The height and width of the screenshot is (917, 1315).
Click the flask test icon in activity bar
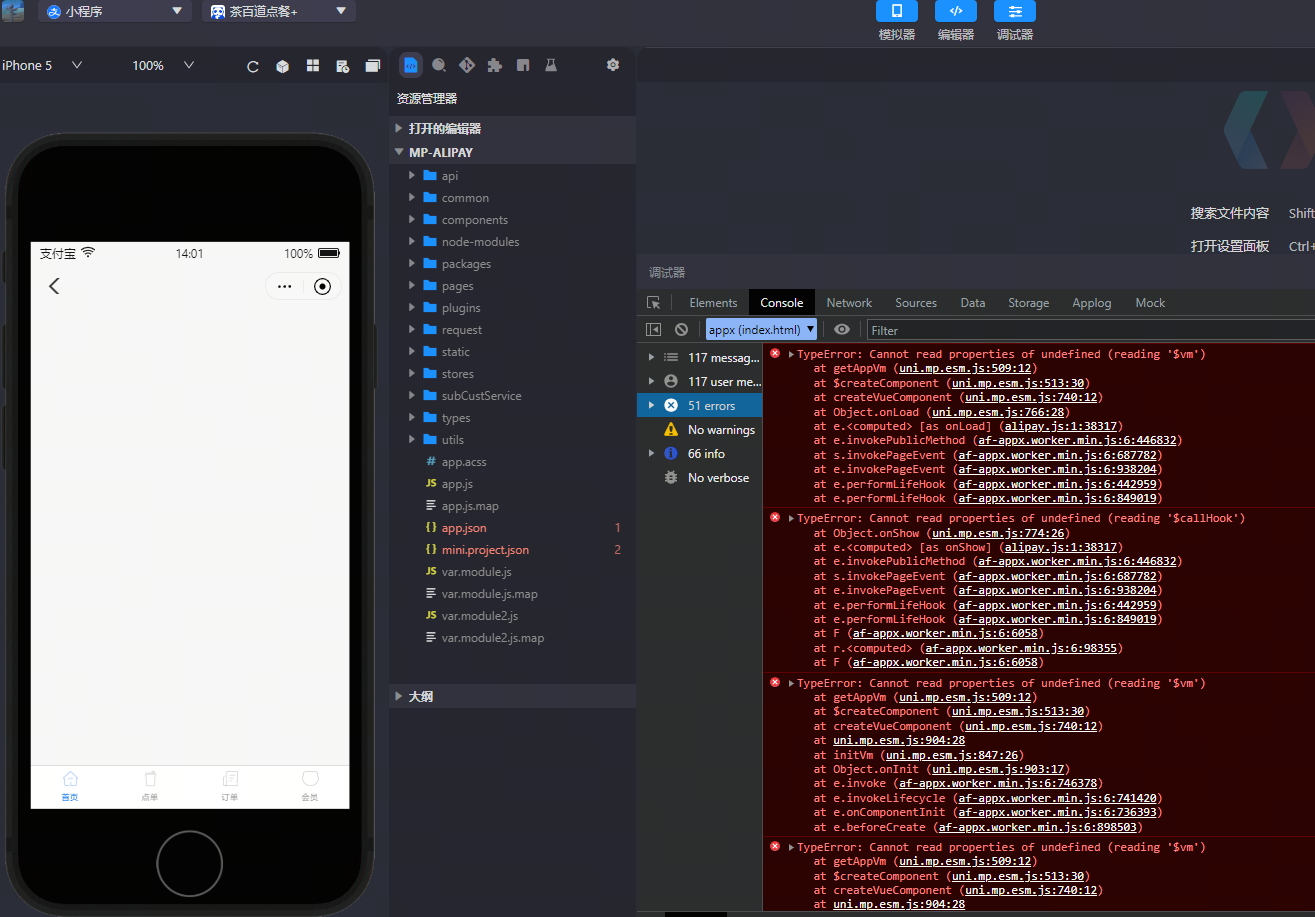(550, 65)
